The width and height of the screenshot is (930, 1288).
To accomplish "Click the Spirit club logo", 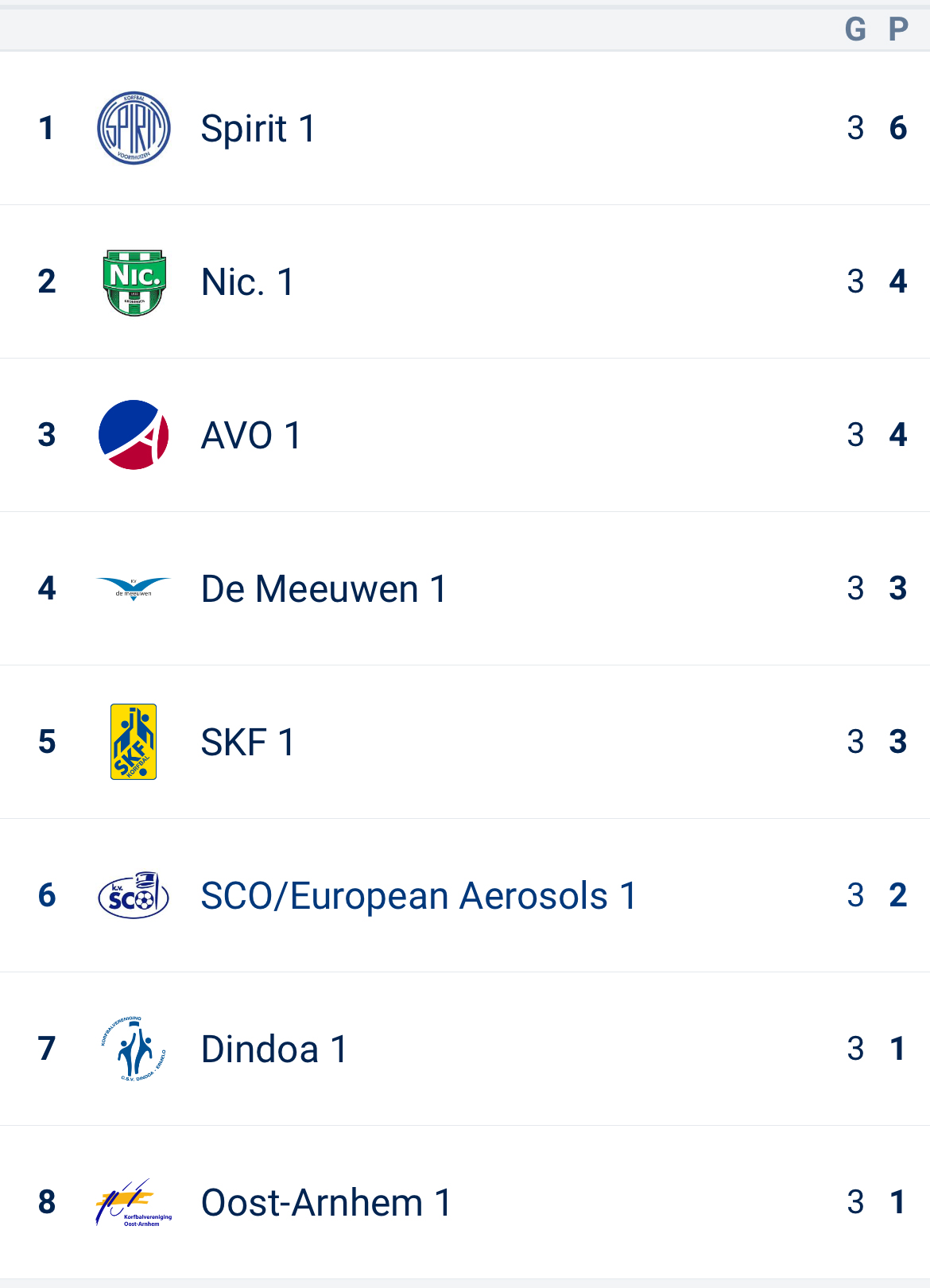I will [134, 128].
